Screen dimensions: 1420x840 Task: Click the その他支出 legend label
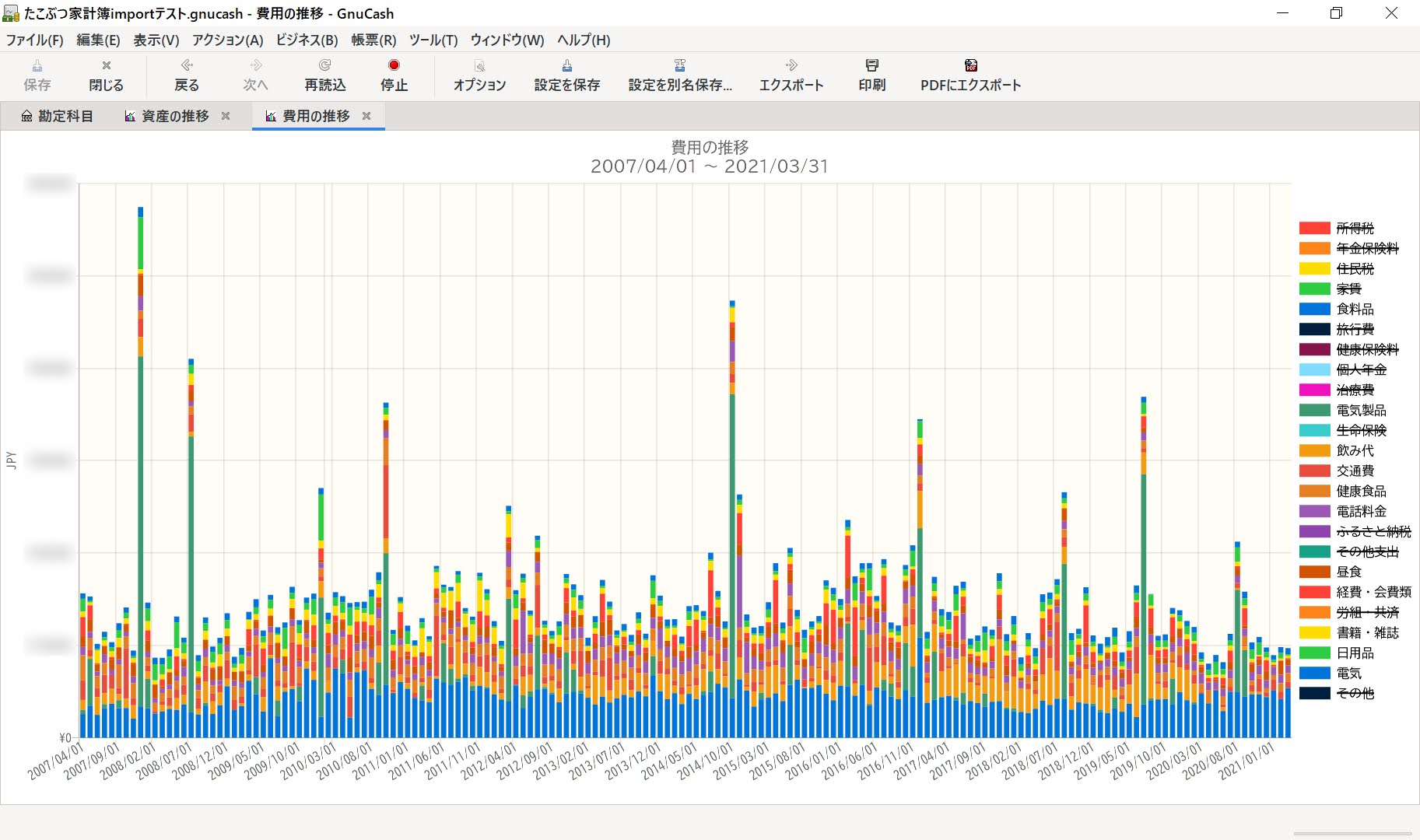tap(1368, 551)
